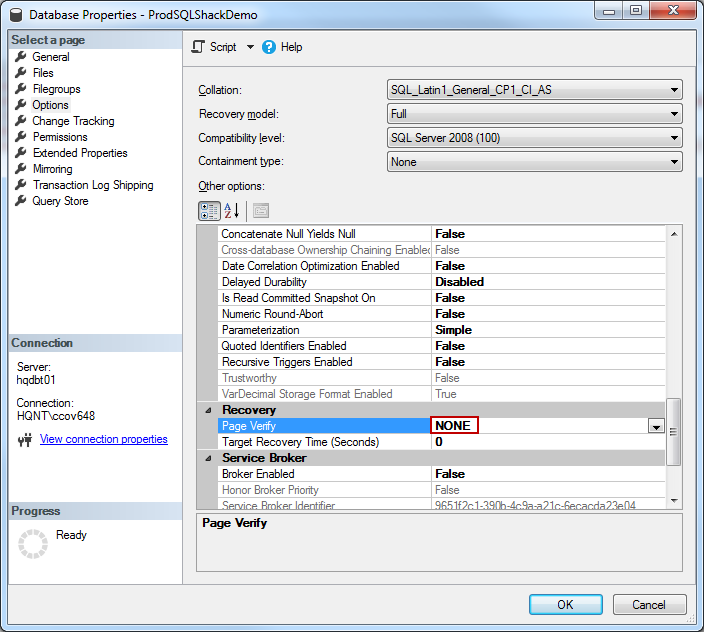Click the property grid vertical scrollbar
The image size is (704, 632).
pos(673,430)
